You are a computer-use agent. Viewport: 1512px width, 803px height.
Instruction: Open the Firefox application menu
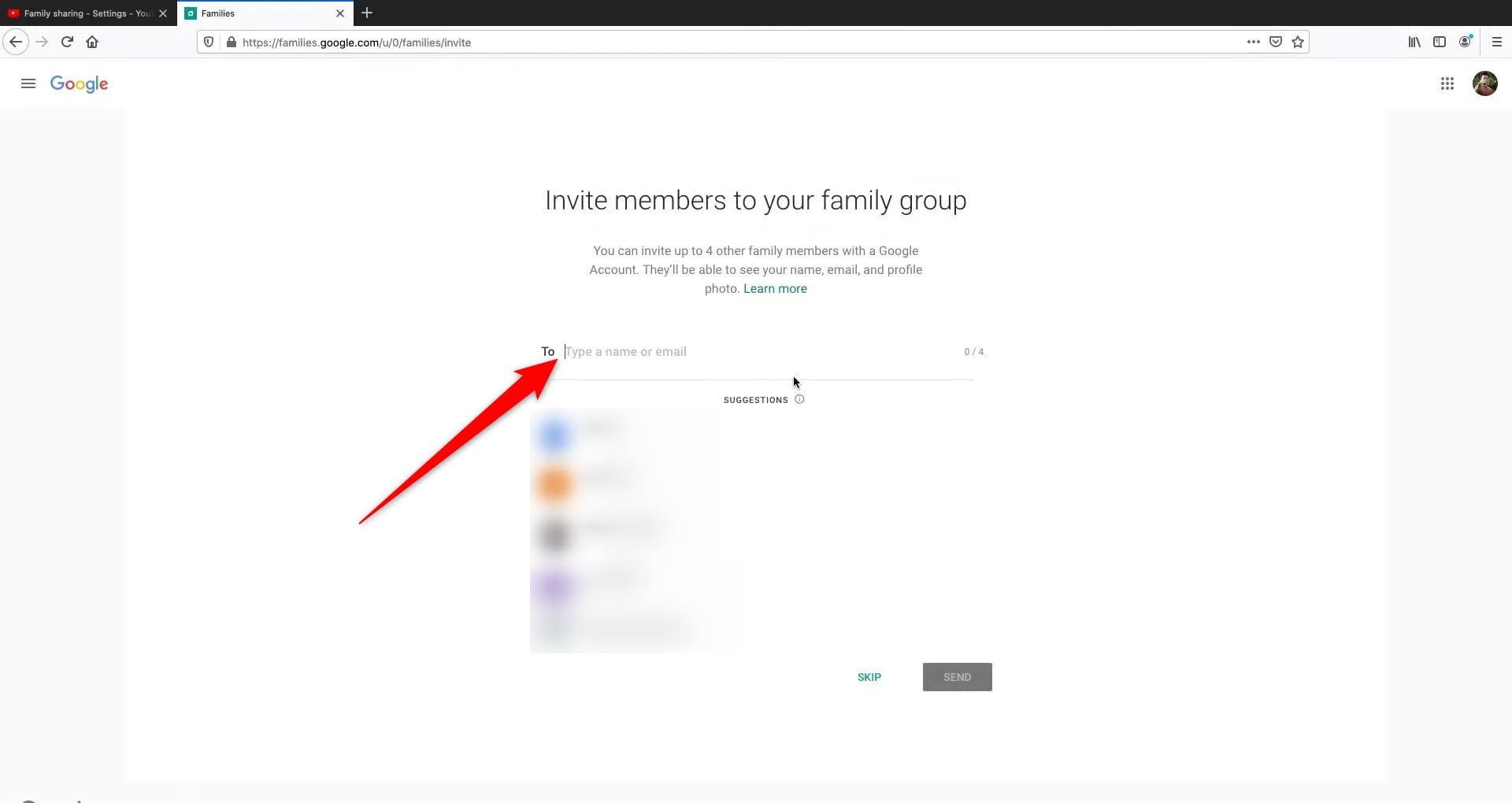[1496, 42]
